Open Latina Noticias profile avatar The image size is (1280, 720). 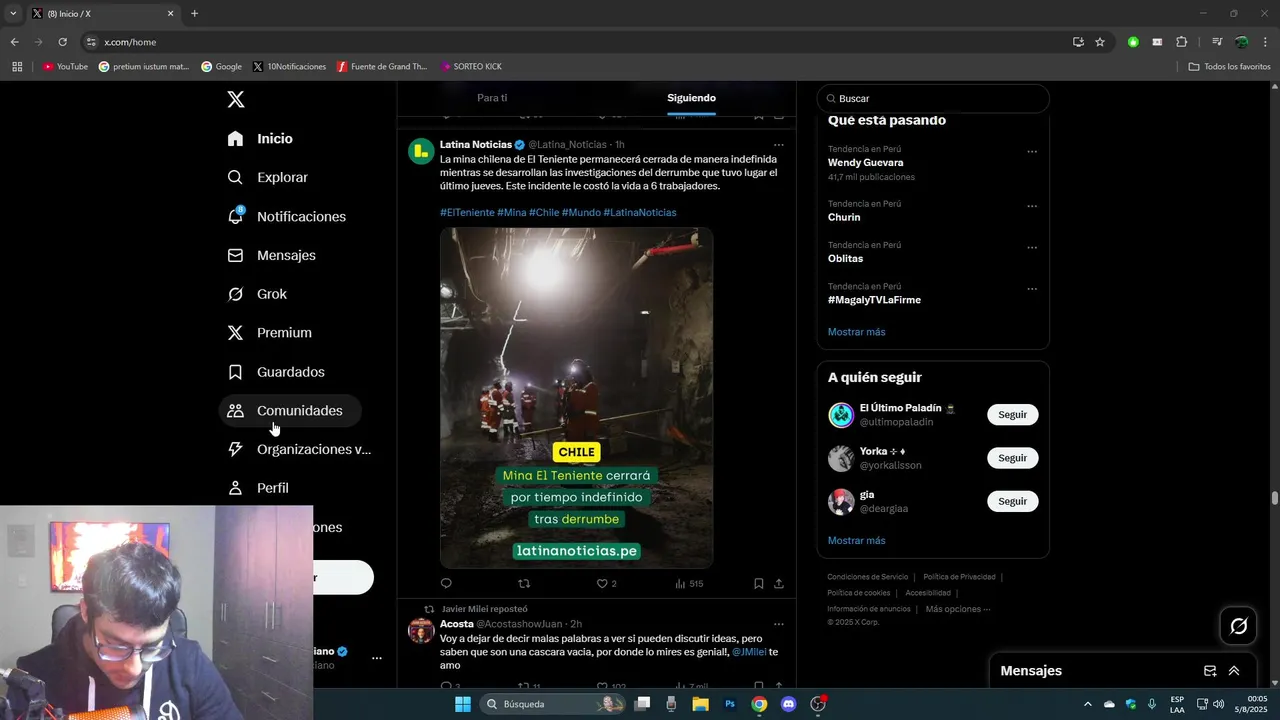(x=421, y=151)
